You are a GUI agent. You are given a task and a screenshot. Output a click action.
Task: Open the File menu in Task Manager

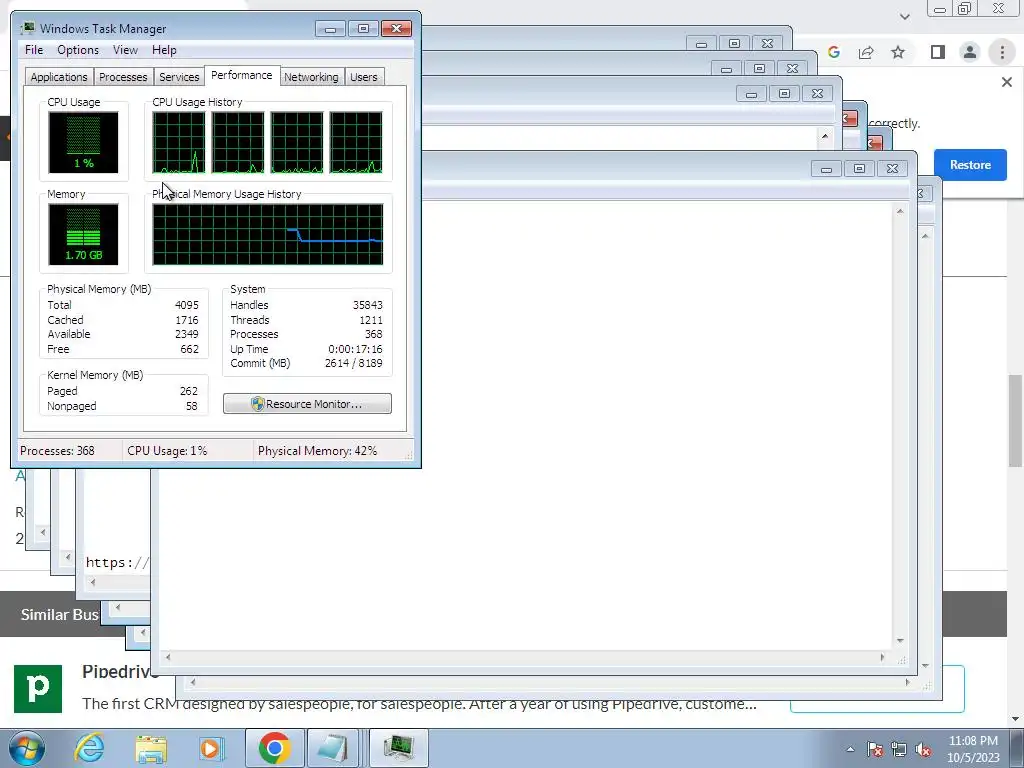[34, 50]
